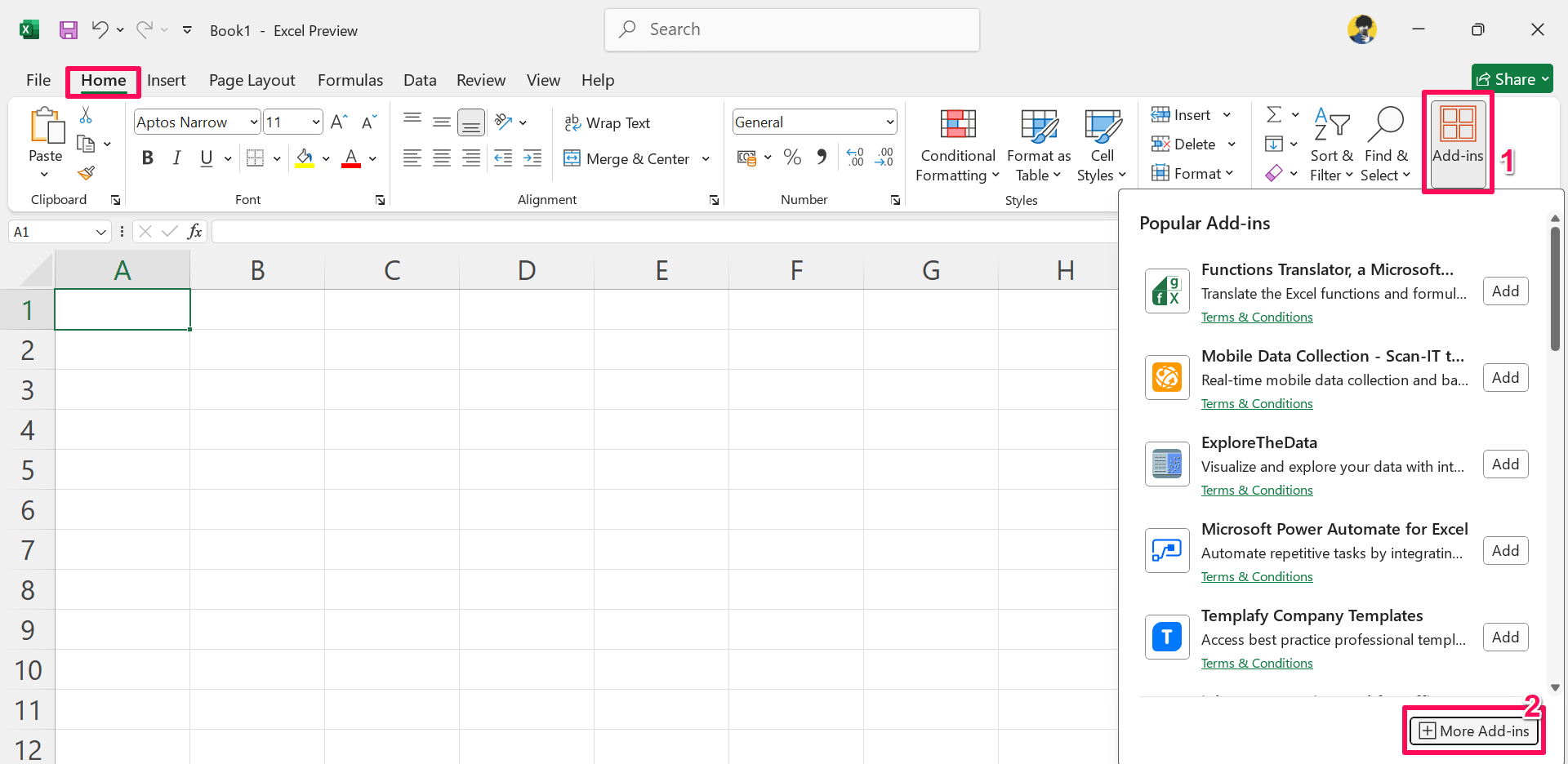Viewport: 1568px width, 764px height.
Task: Click the Format Painter brush icon
Action: tap(86, 173)
